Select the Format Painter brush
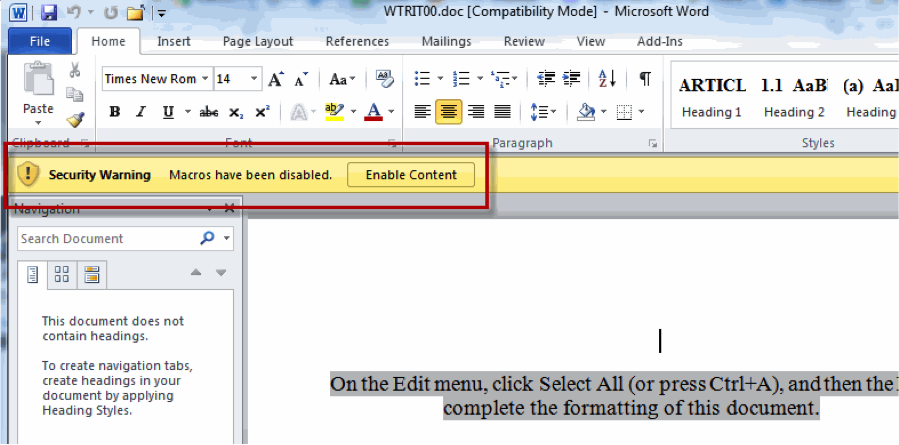Viewport: 899px width, 445px height. coord(75,119)
